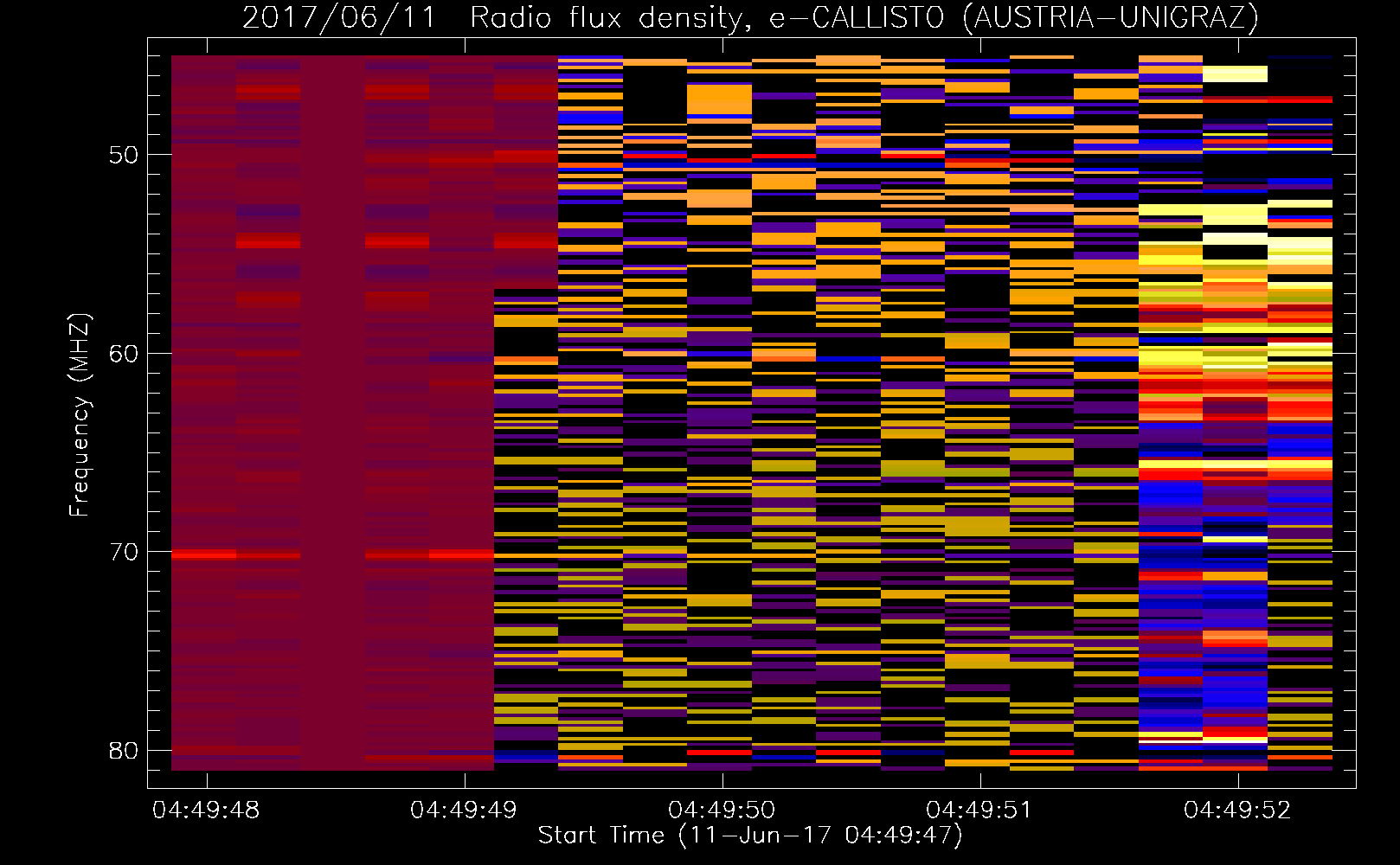Viewport: 1400px width, 865px height.
Task: Click the Frequency (MHZ) y-axis label
Action: (80, 414)
